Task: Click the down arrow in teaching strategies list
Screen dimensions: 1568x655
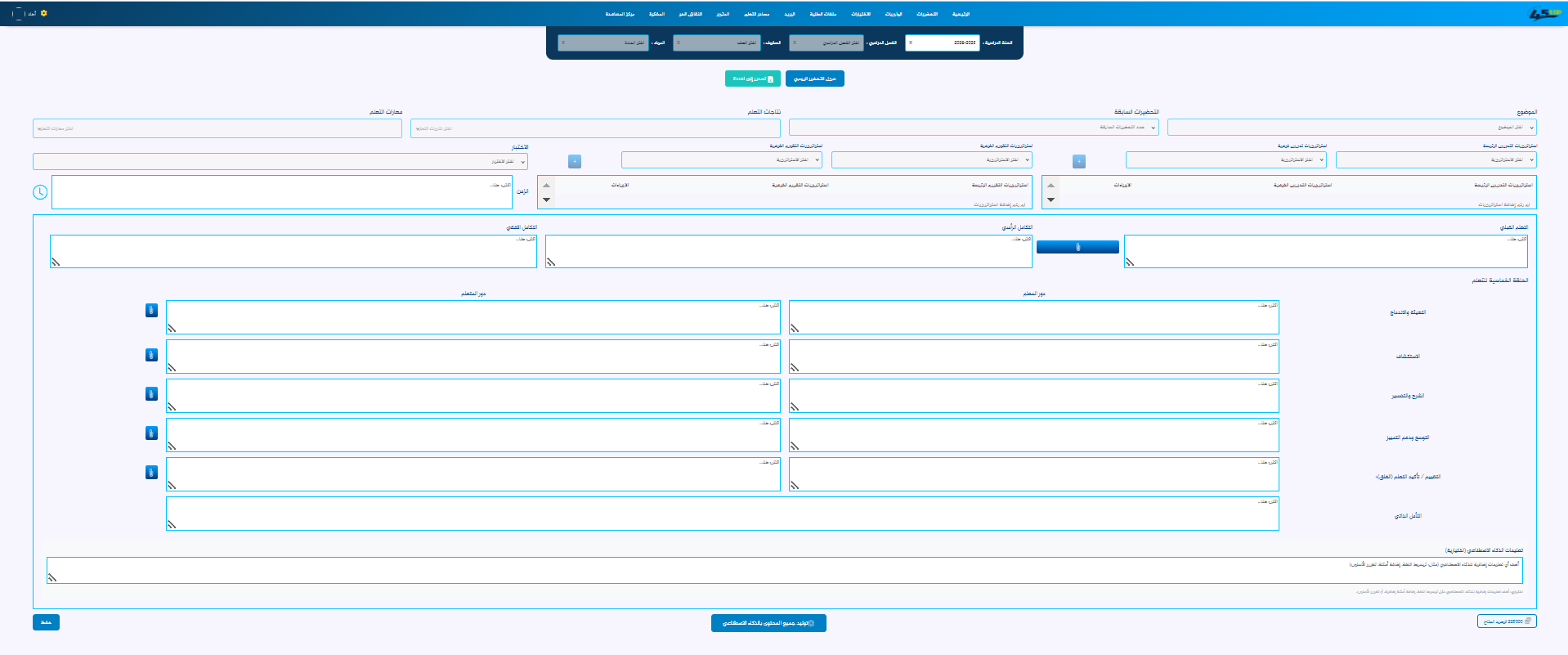Action: [x=1051, y=200]
